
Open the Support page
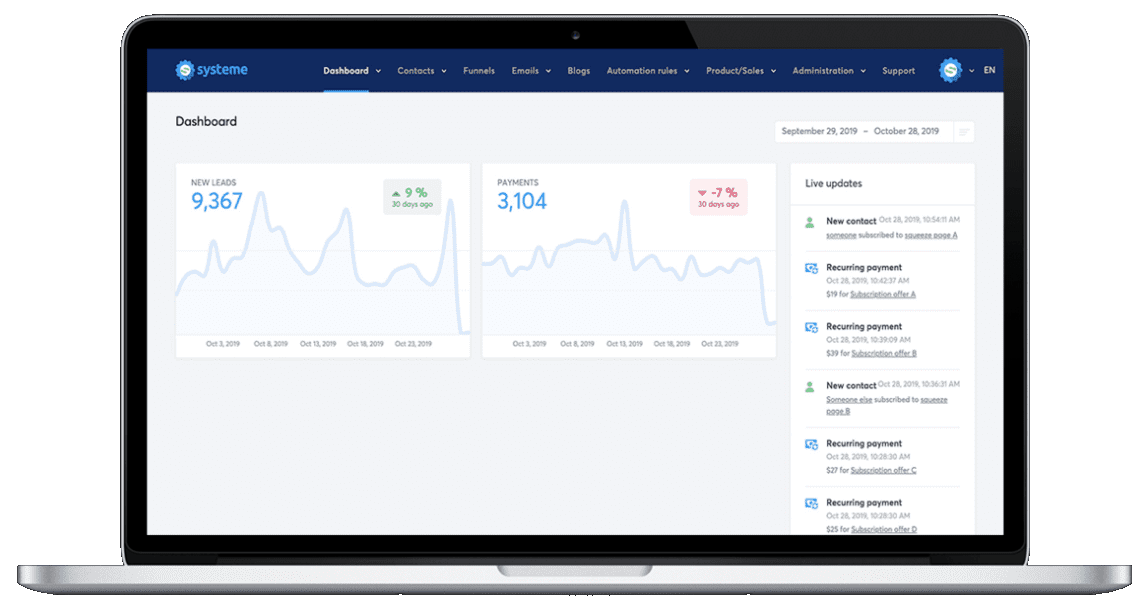click(898, 71)
